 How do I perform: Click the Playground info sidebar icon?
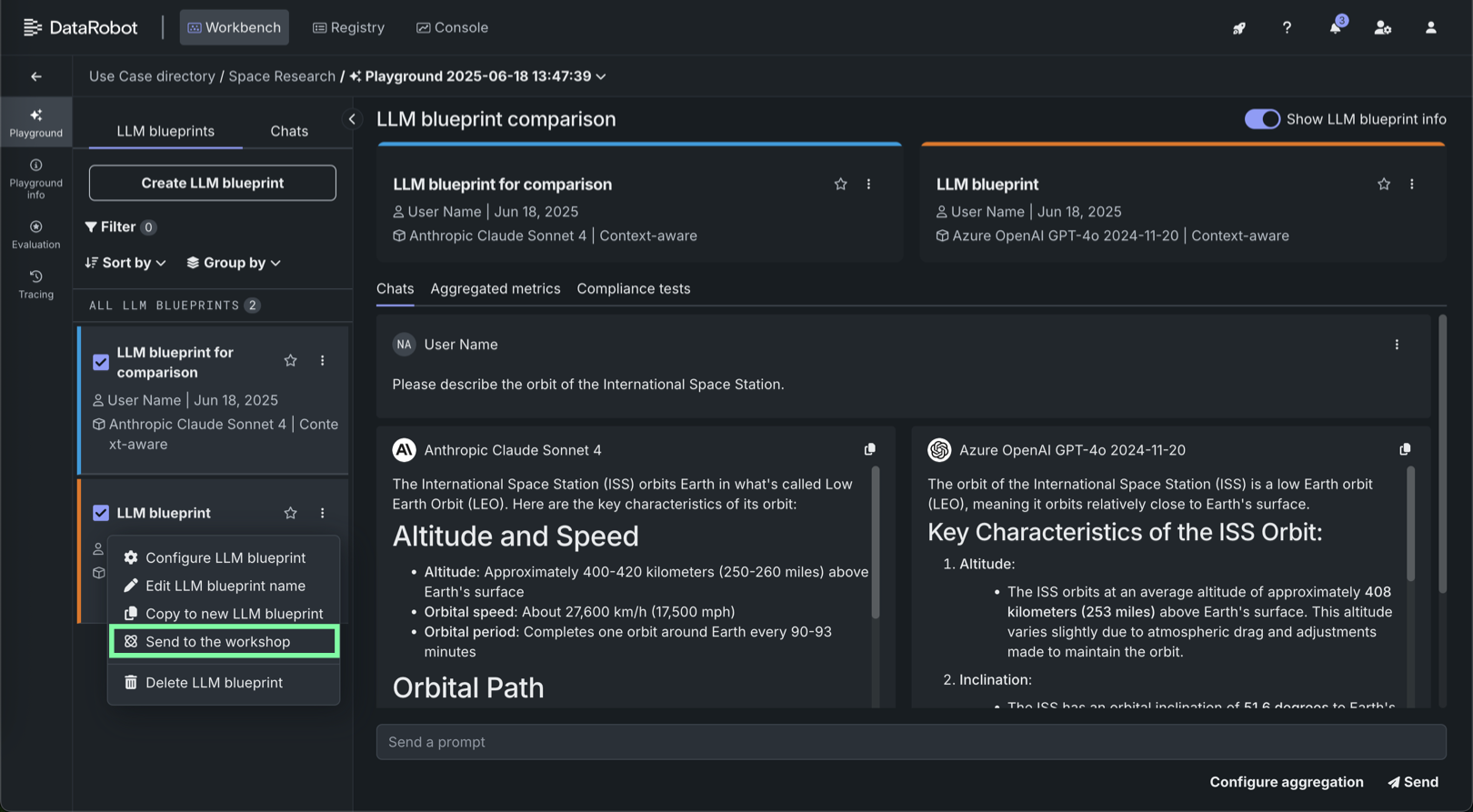click(35, 178)
